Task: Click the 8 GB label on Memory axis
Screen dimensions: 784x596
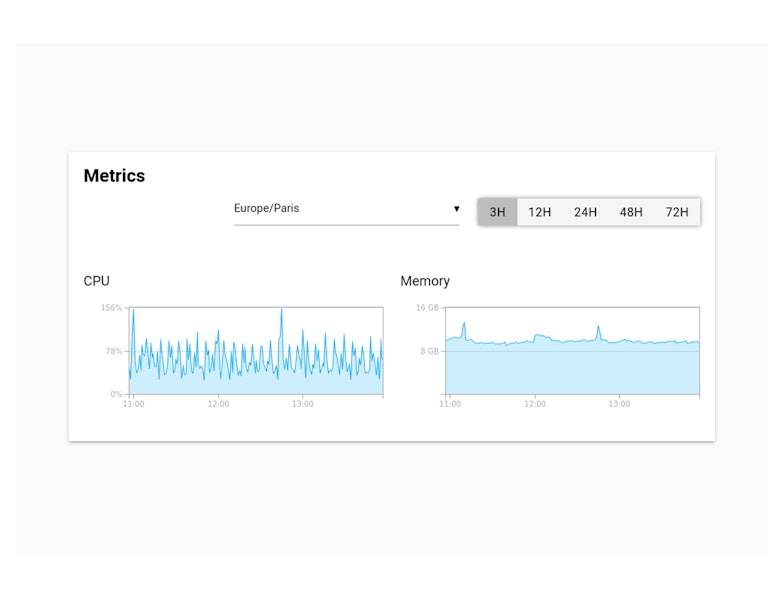Action: coord(428,351)
